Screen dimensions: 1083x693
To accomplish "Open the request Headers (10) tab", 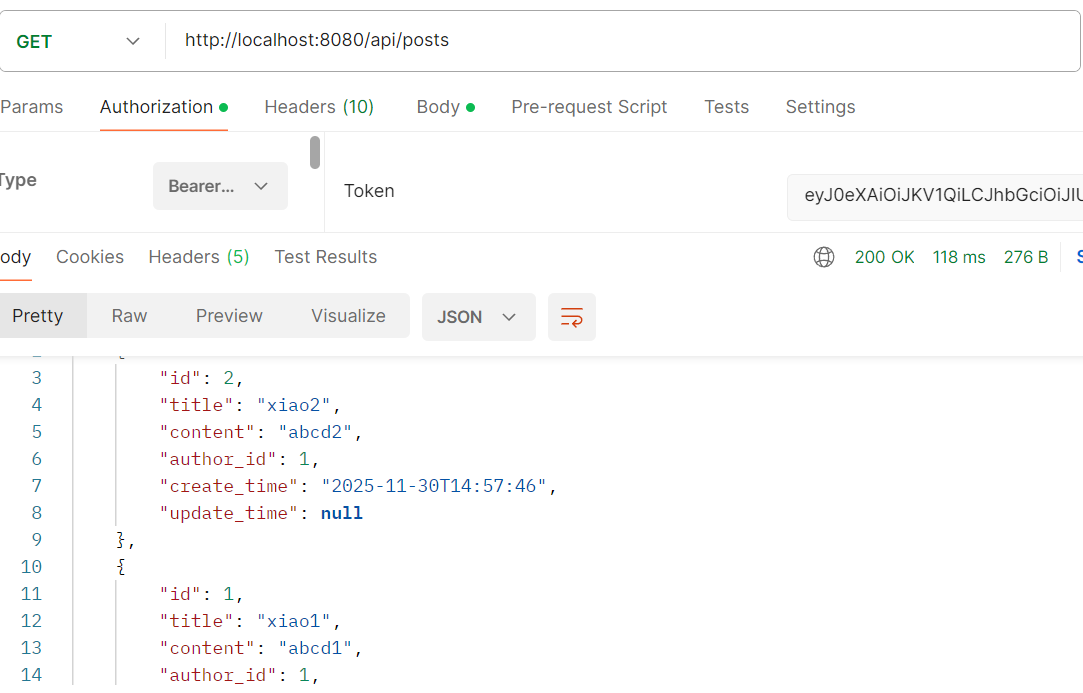I will (x=319, y=107).
